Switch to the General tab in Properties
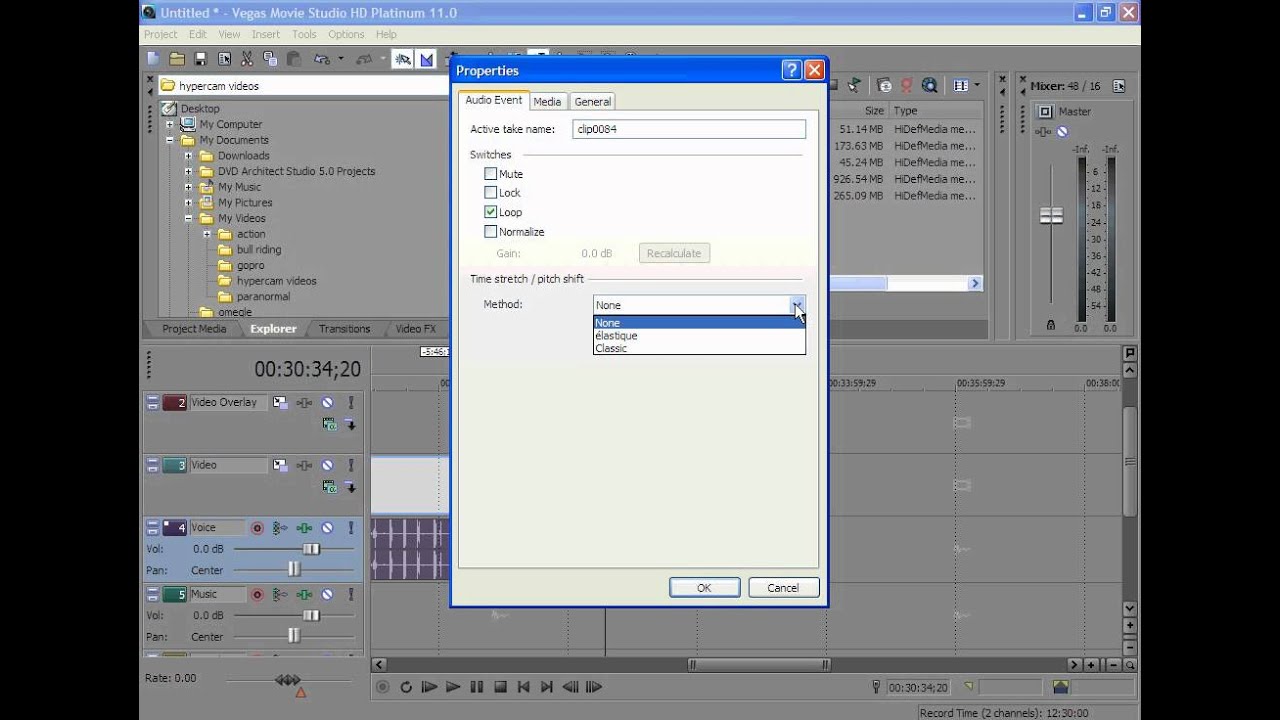 (x=592, y=101)
